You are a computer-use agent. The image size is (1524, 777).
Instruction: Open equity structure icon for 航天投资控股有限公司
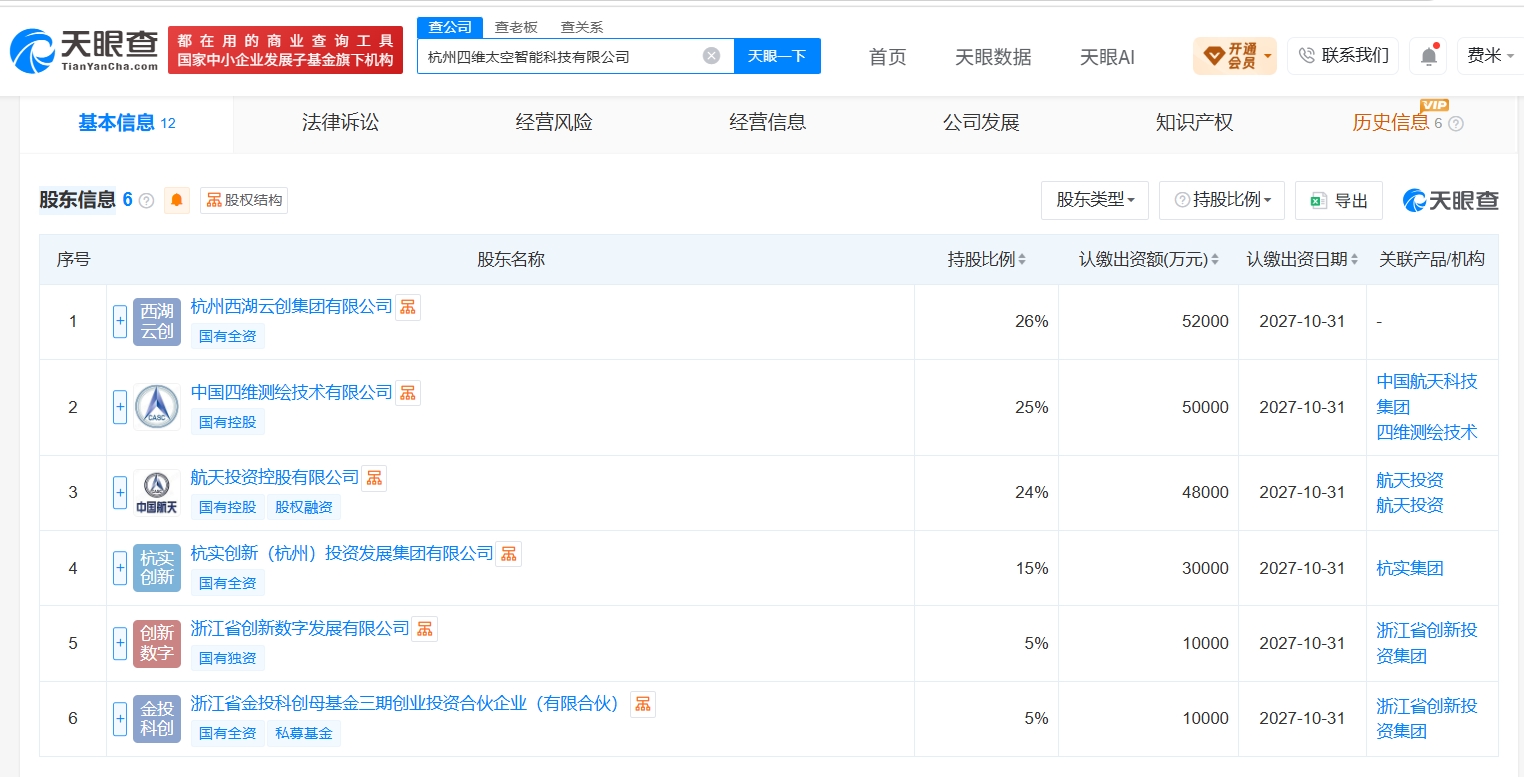(x=374, y=477)
